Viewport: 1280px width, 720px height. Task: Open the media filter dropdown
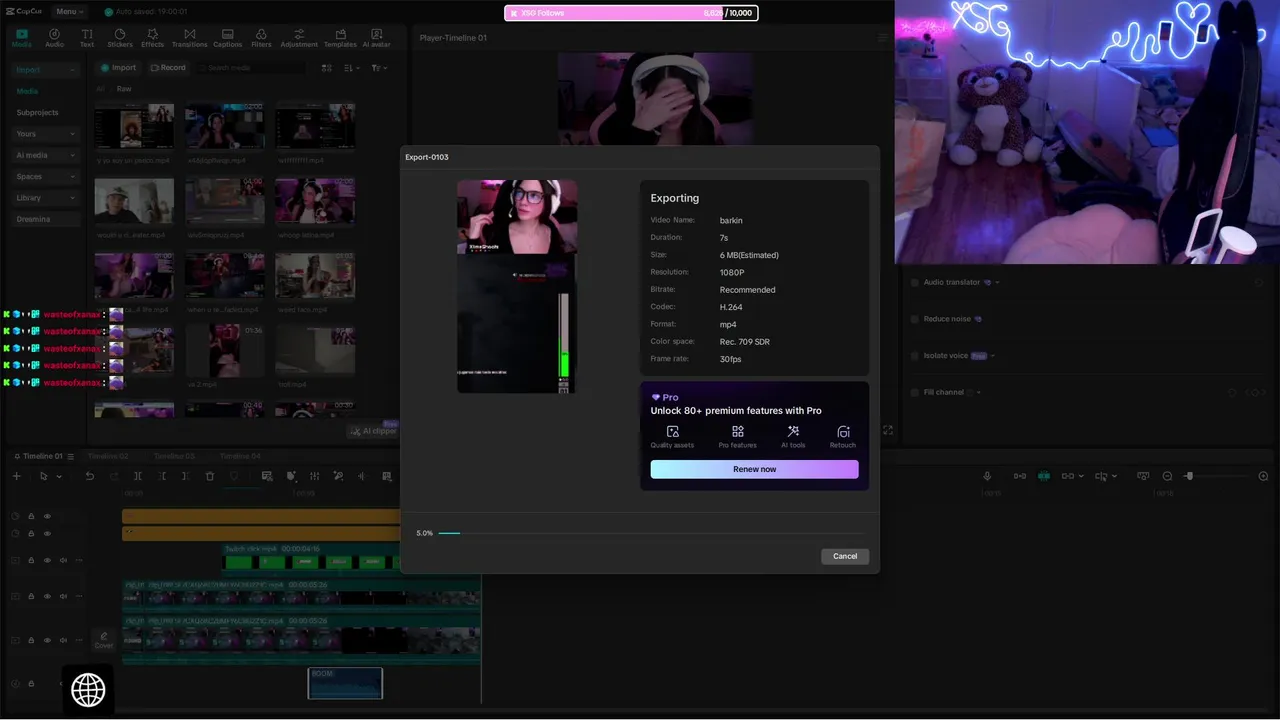(x=379, y=68)
